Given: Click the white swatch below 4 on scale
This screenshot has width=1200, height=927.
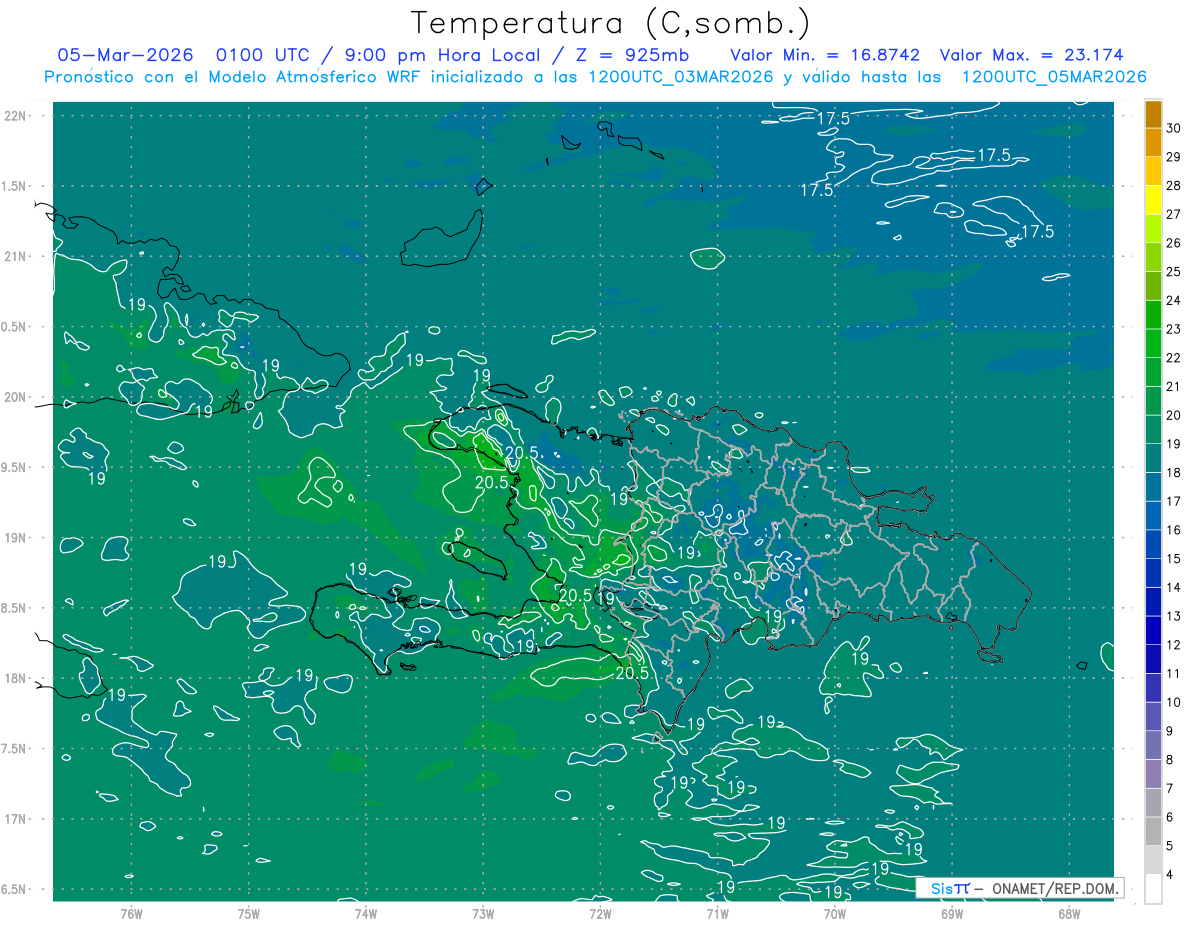Looking at the screenshot, I should coord(1153,889).
